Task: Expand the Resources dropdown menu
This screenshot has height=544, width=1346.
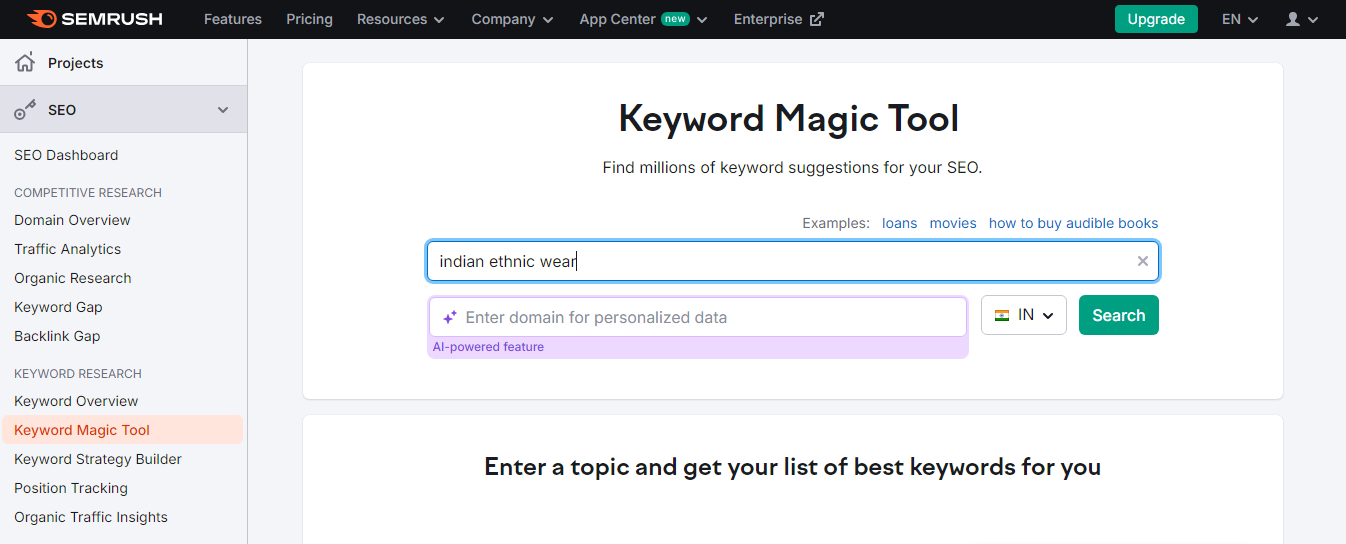Action: tap(401, 19)
